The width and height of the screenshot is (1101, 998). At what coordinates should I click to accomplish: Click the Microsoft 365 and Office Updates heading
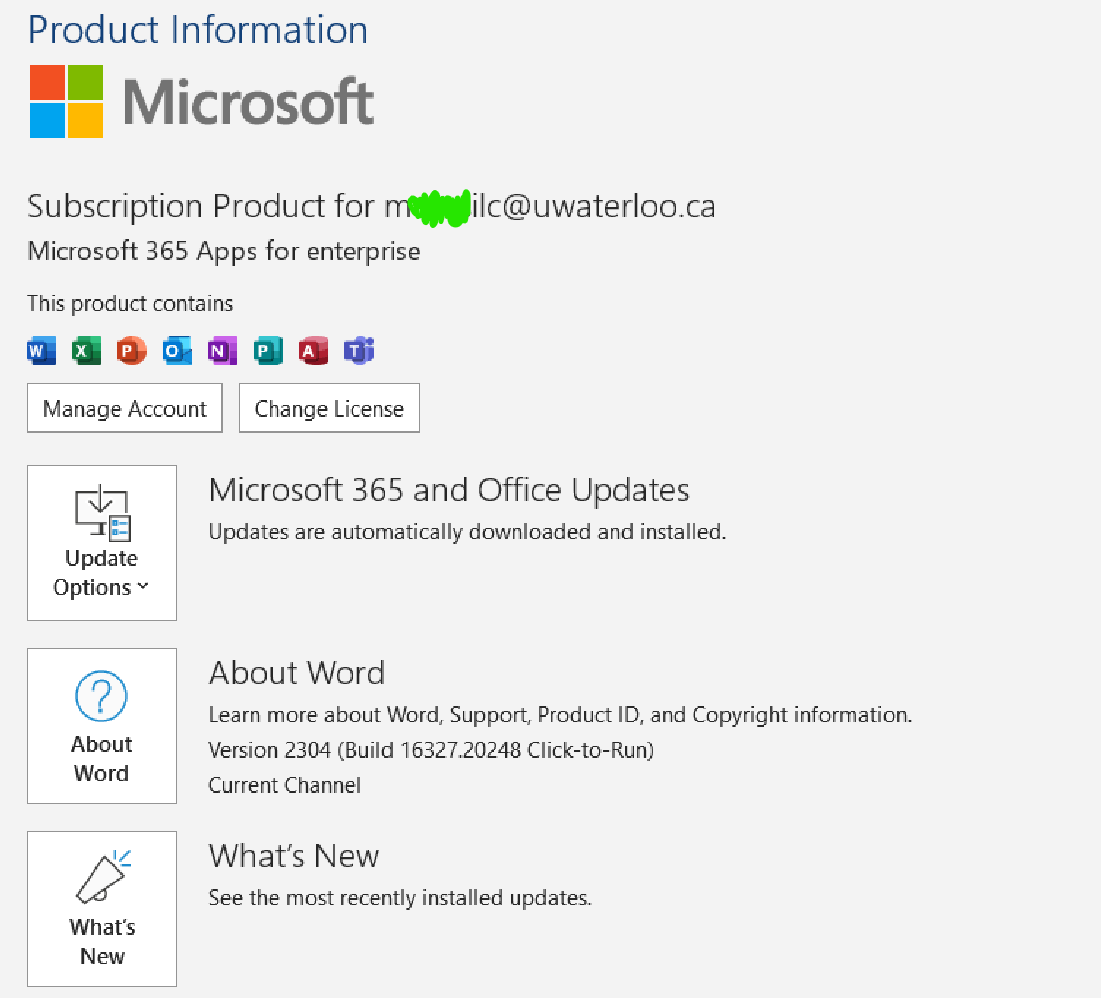click(x=448, y=490)
